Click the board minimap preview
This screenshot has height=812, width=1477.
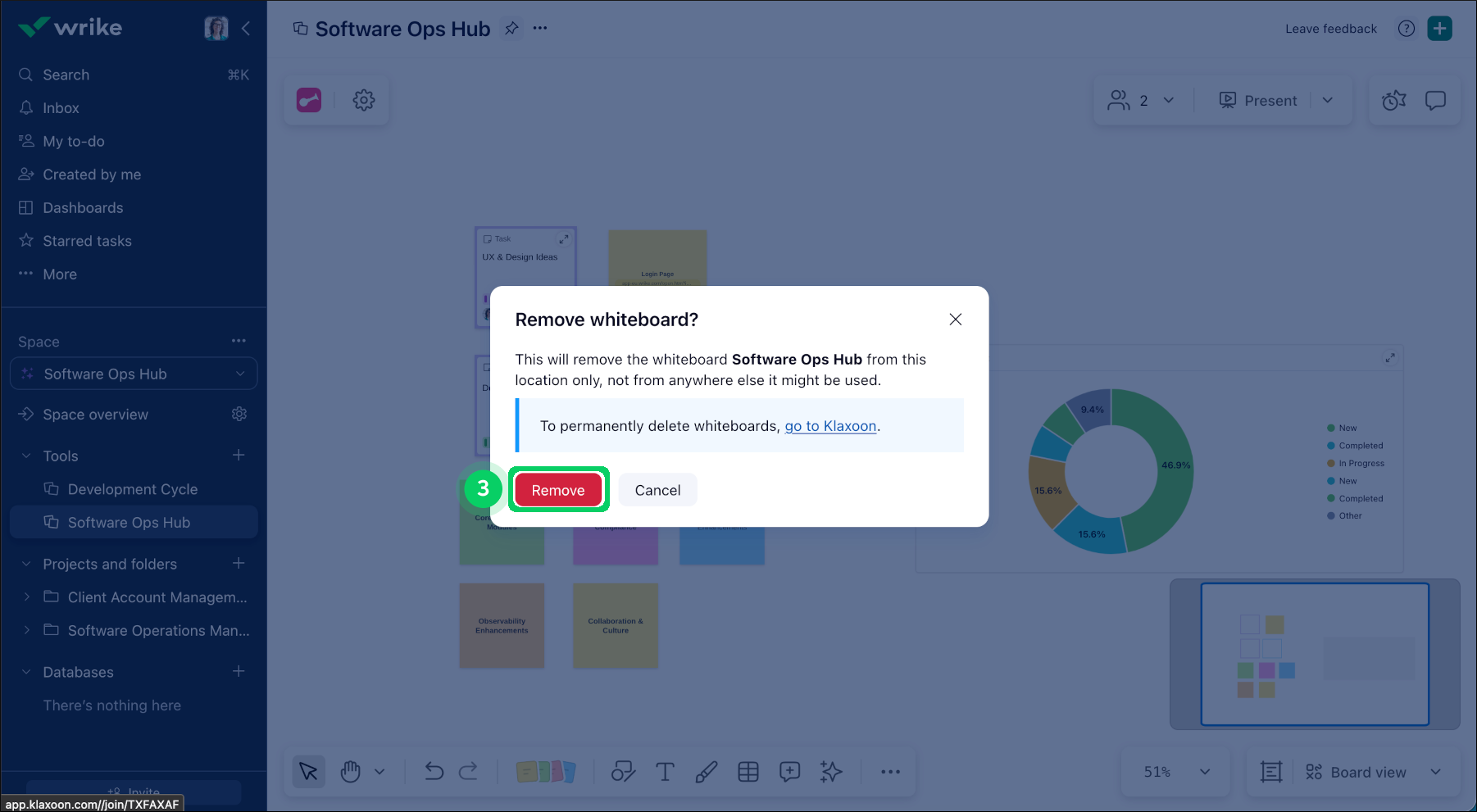(1315, 654)
